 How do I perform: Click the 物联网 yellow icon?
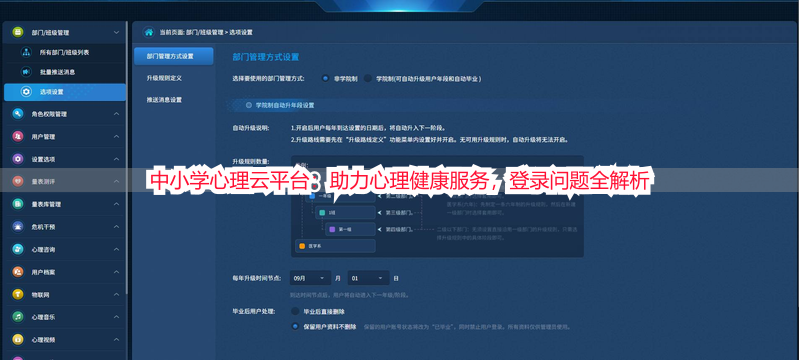(18, 294)
